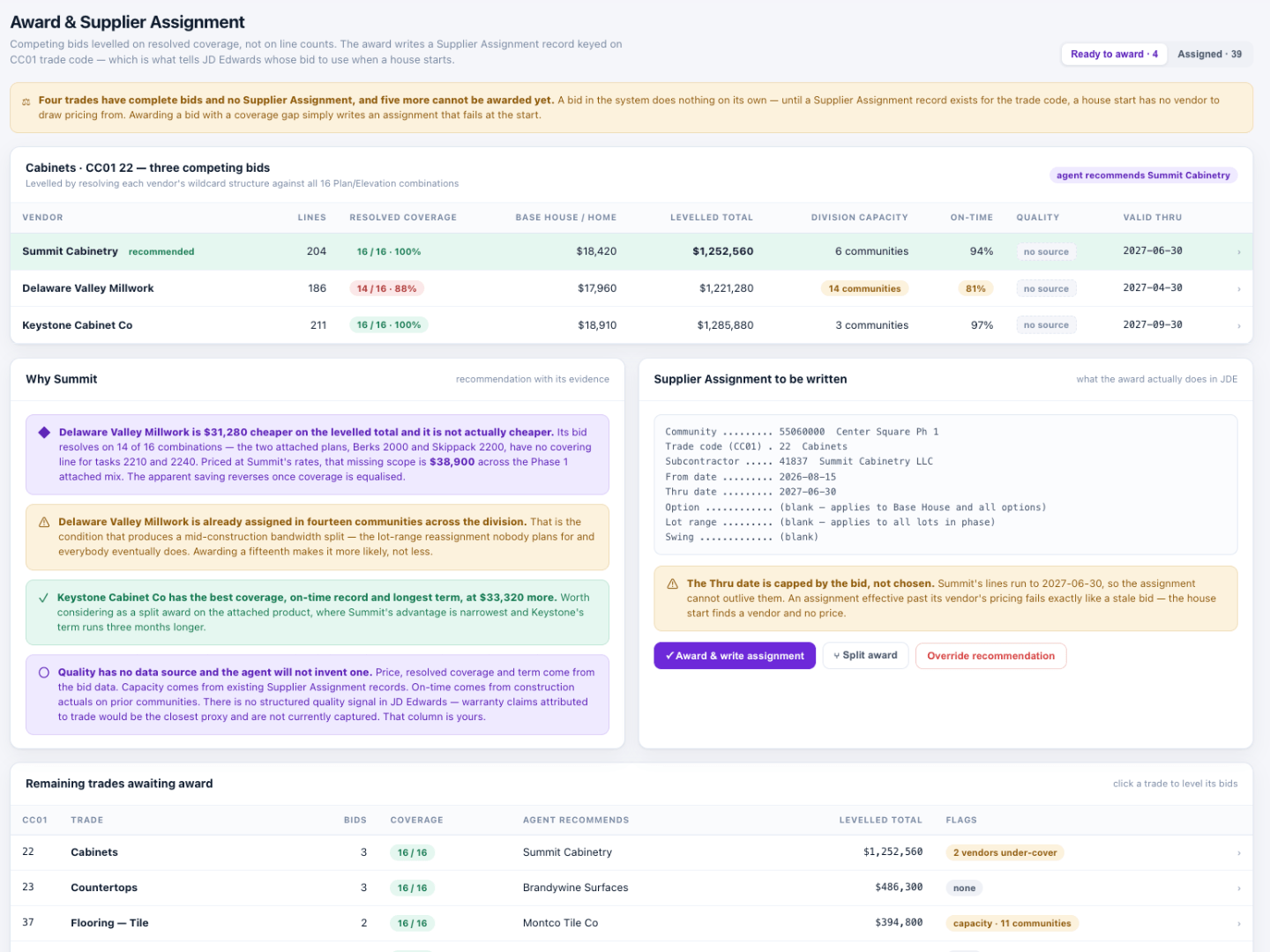
Task: Click the none flag in Countertops row
Action: point(964,888)
